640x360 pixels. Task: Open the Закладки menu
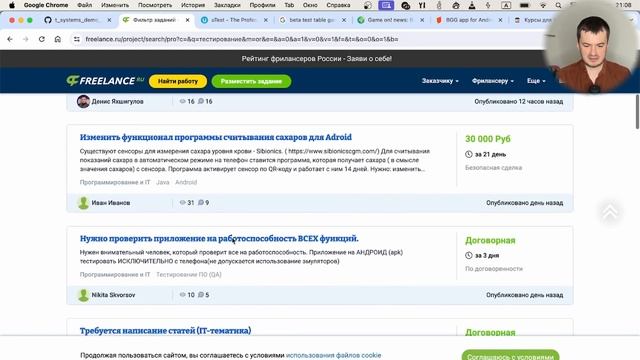click(x=227, y=5)
